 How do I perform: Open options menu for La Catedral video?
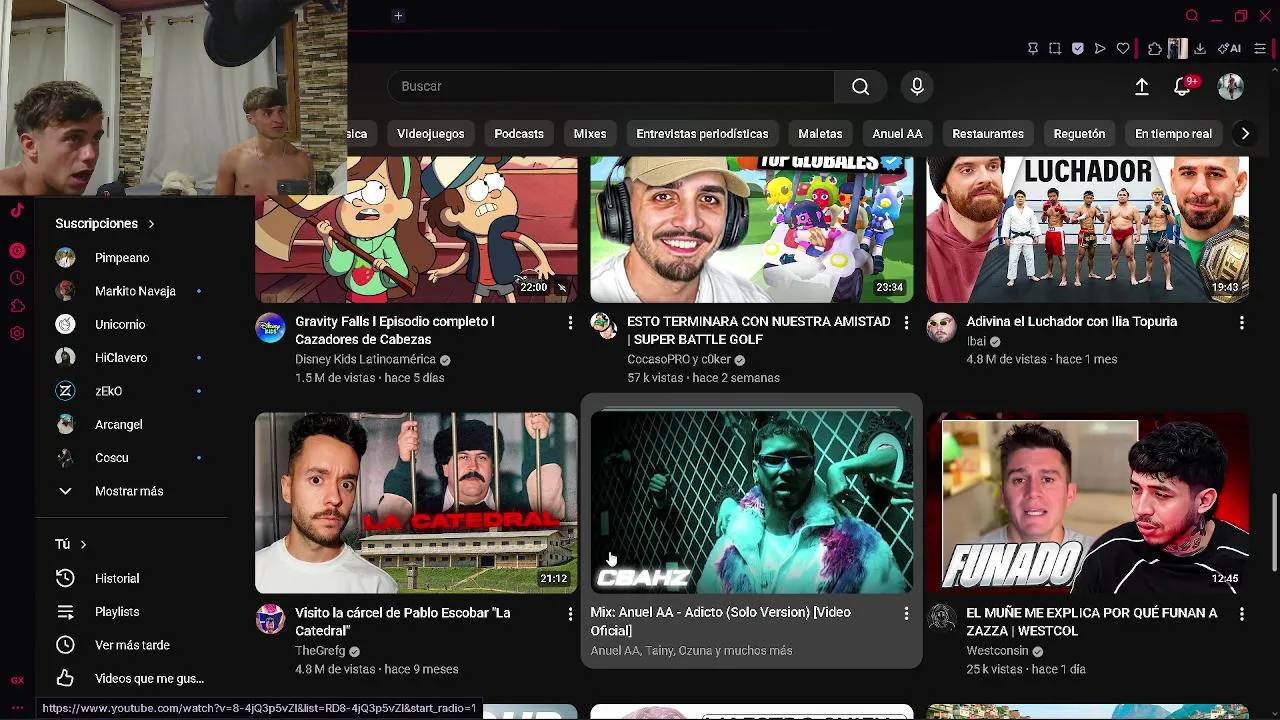click(570, 613)
